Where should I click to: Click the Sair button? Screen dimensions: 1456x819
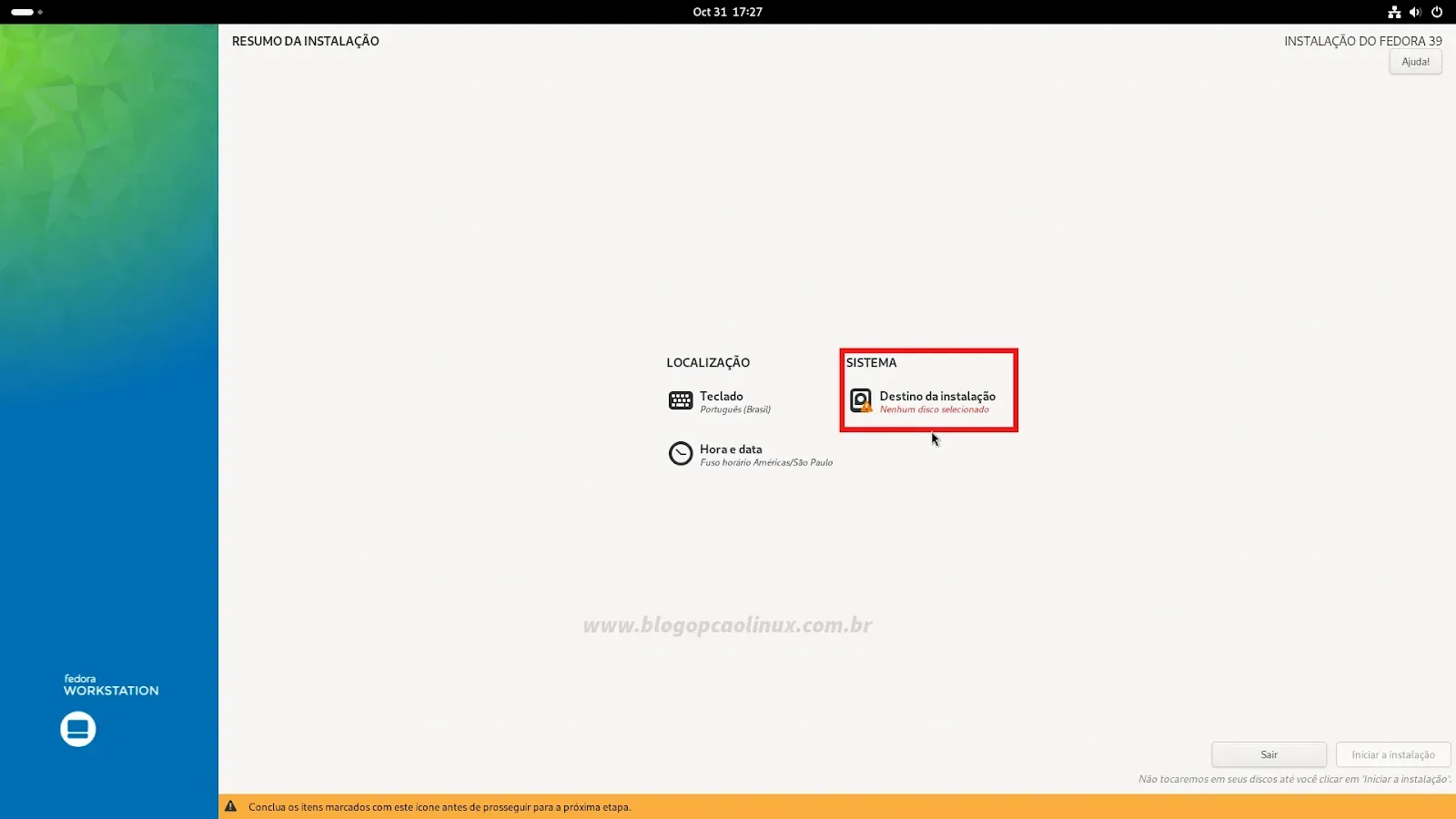click(1269, 754)
